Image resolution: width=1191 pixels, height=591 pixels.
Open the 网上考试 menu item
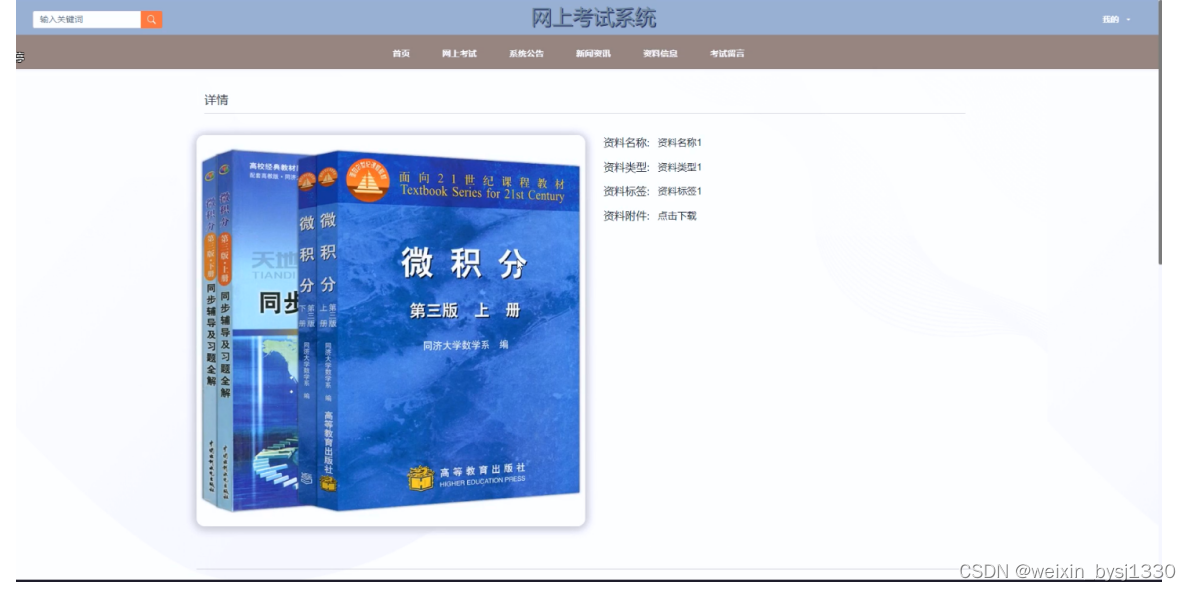tap(460, 53)
